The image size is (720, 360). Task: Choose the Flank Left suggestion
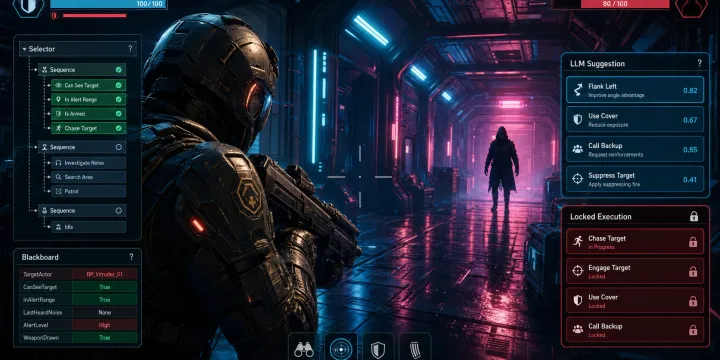[635, 90]
